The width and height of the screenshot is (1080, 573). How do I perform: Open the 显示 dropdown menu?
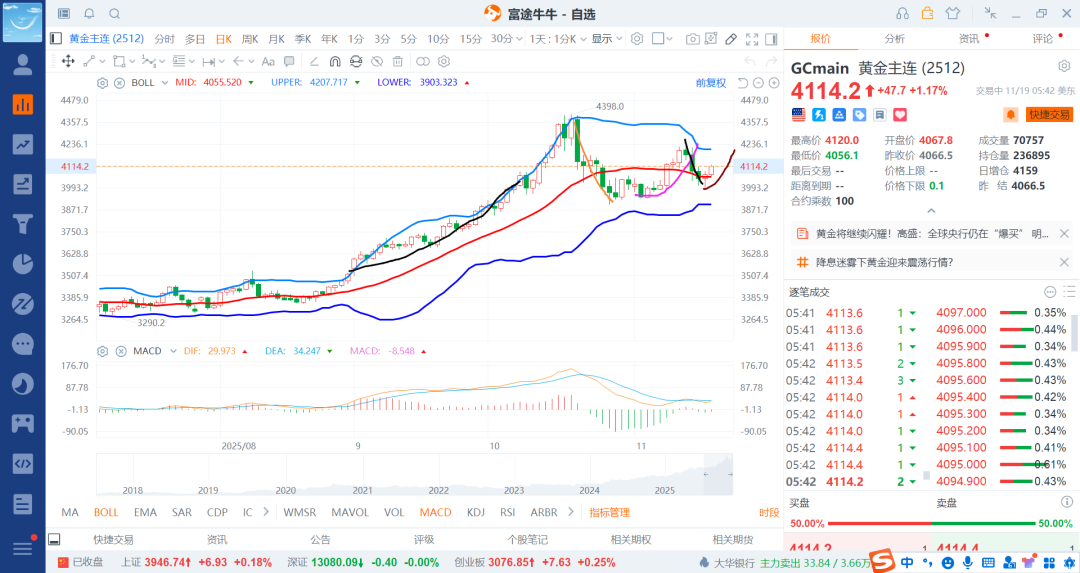click(x=605, y=39)
